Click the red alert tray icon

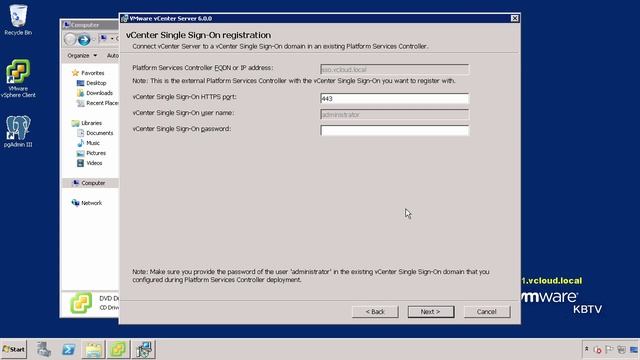598,350
